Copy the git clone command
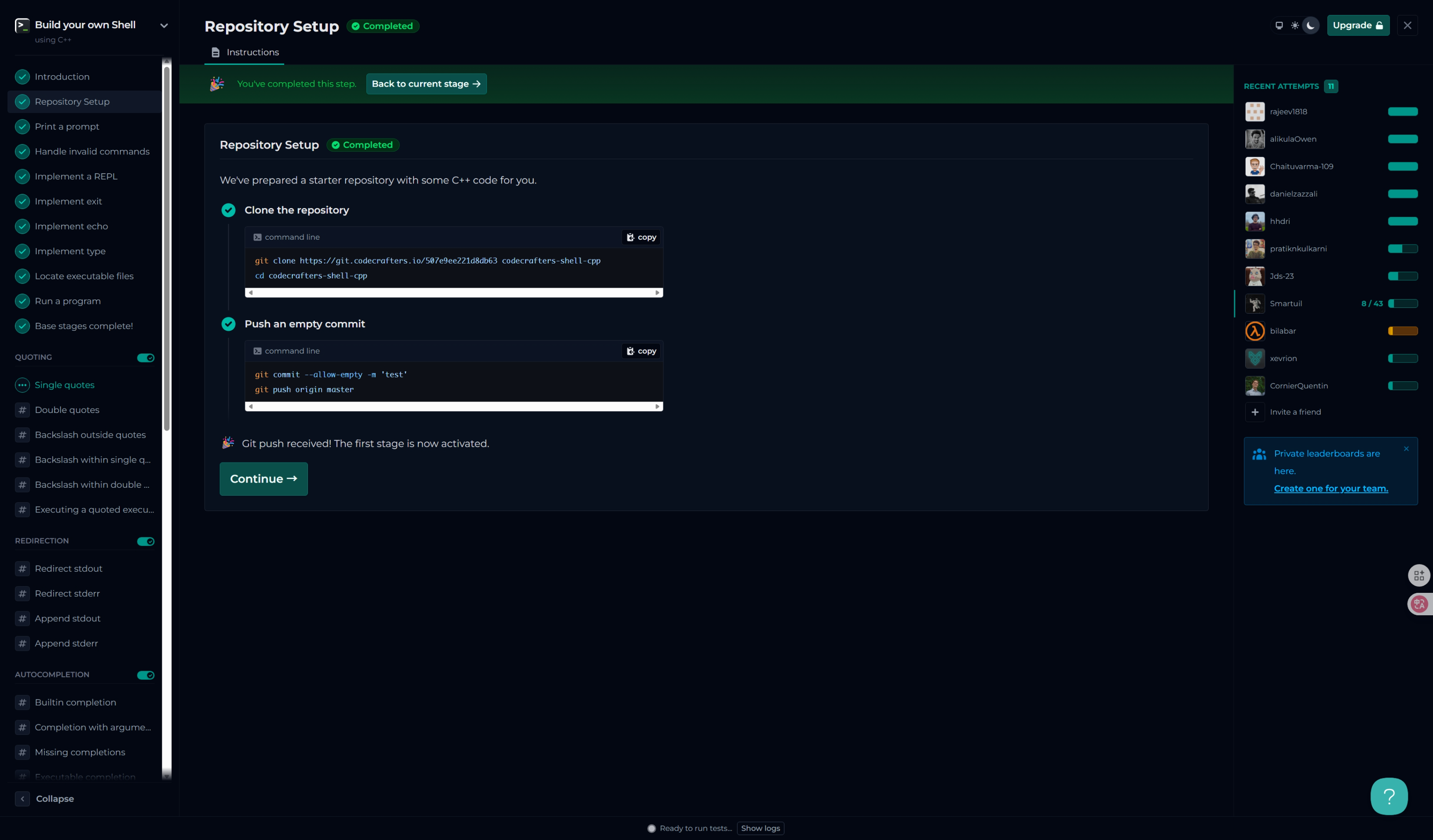Viewport: 1433px width, 840px height. point(641,237)
